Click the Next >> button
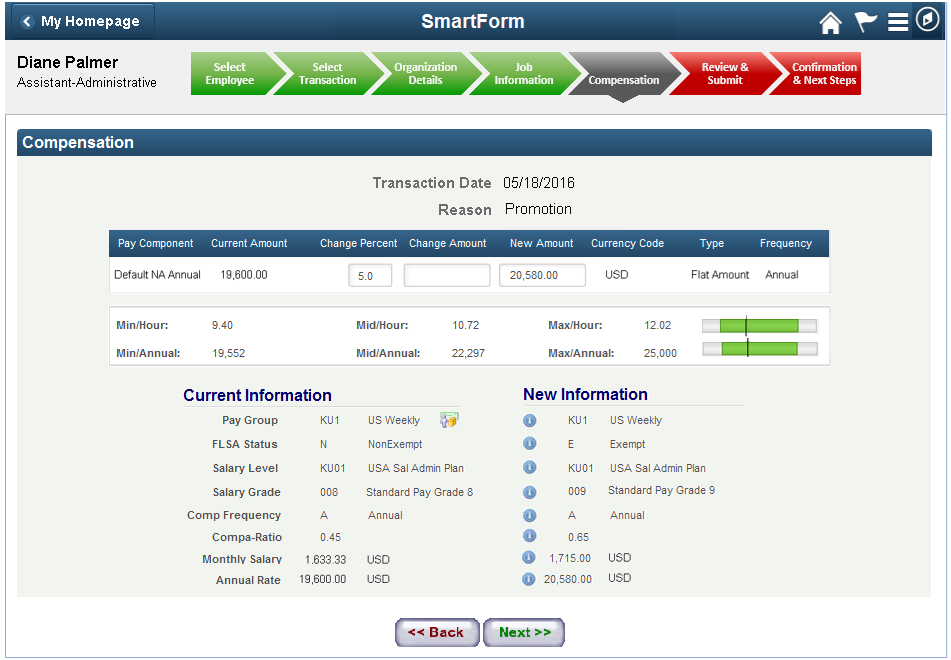The image size is (951, 660). [523, 632]
